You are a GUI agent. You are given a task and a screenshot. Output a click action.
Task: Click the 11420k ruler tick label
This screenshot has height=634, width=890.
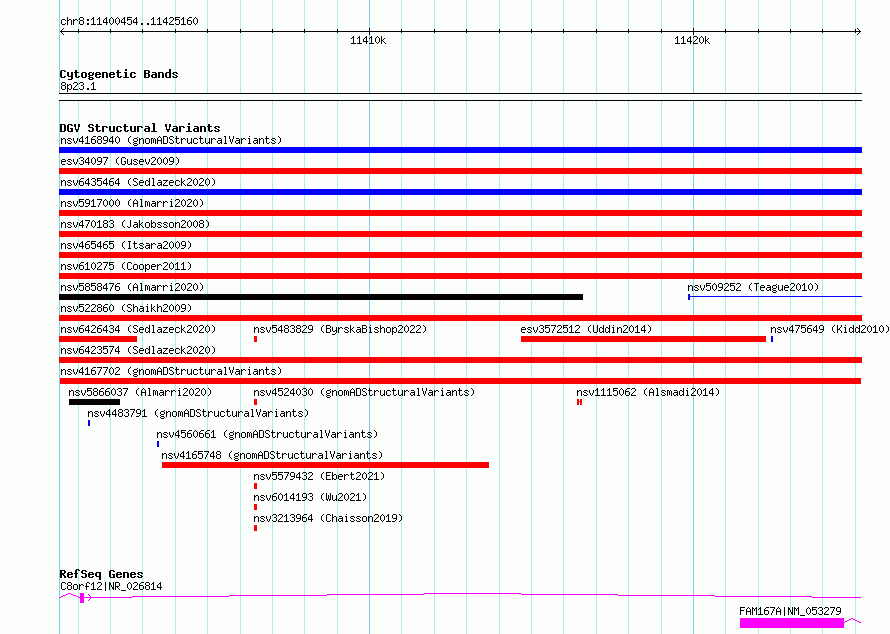click(x=692, y=40)
